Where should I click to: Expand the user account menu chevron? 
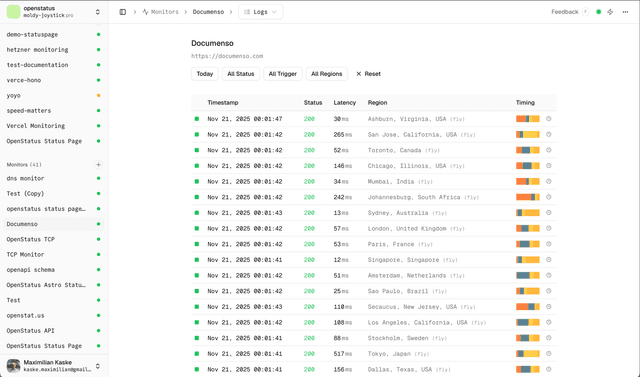[x=98, y=366]
